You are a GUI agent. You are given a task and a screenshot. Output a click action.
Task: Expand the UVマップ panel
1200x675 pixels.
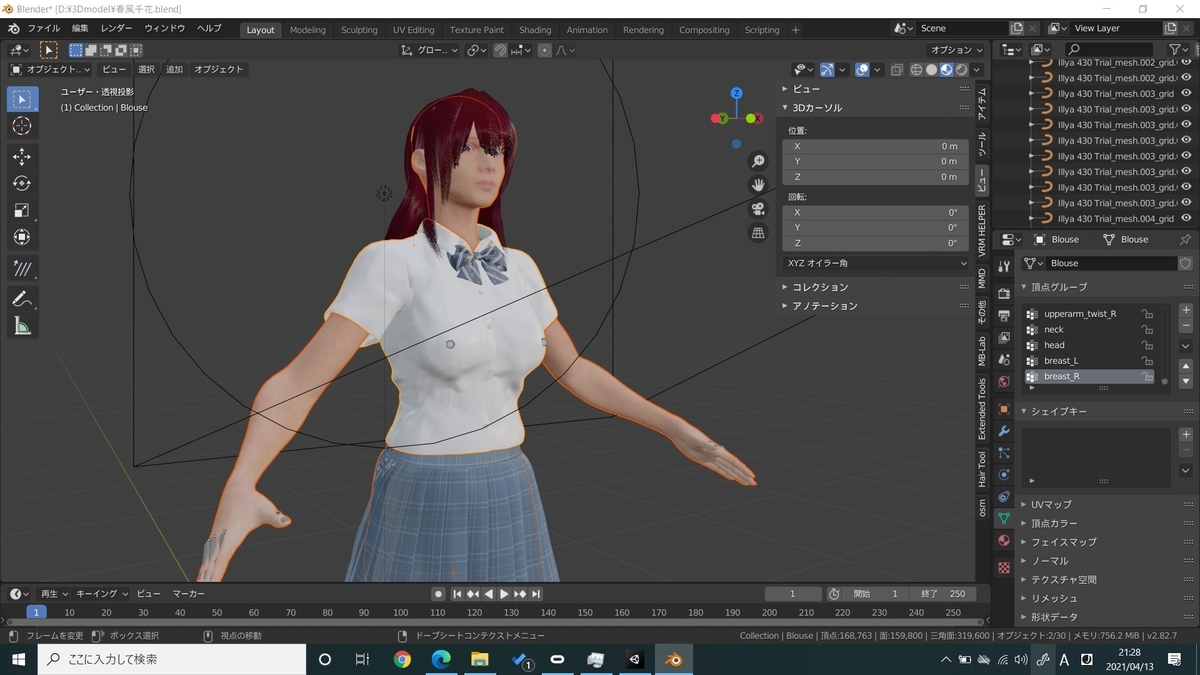tap(1050, 504)
